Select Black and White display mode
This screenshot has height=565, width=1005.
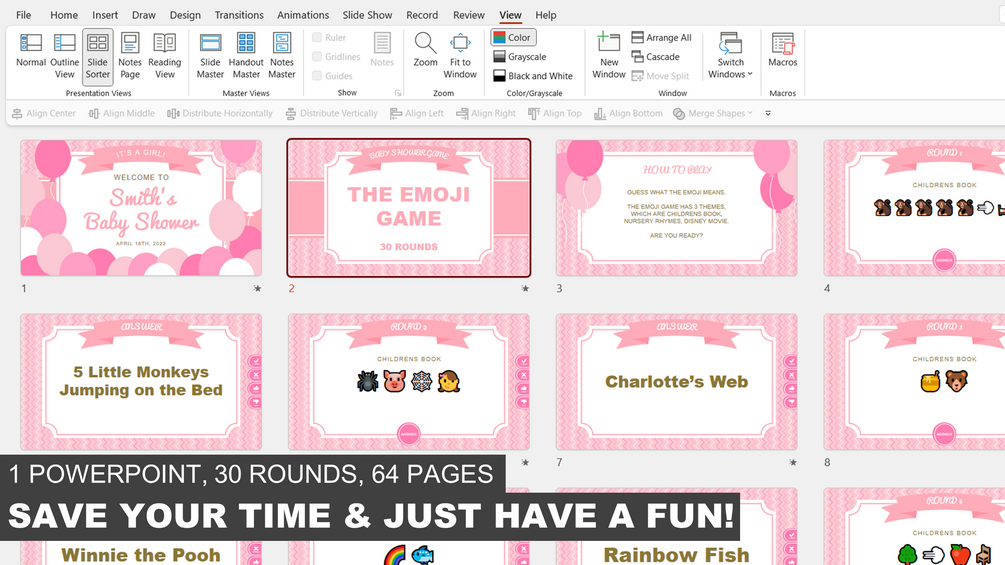533,76
